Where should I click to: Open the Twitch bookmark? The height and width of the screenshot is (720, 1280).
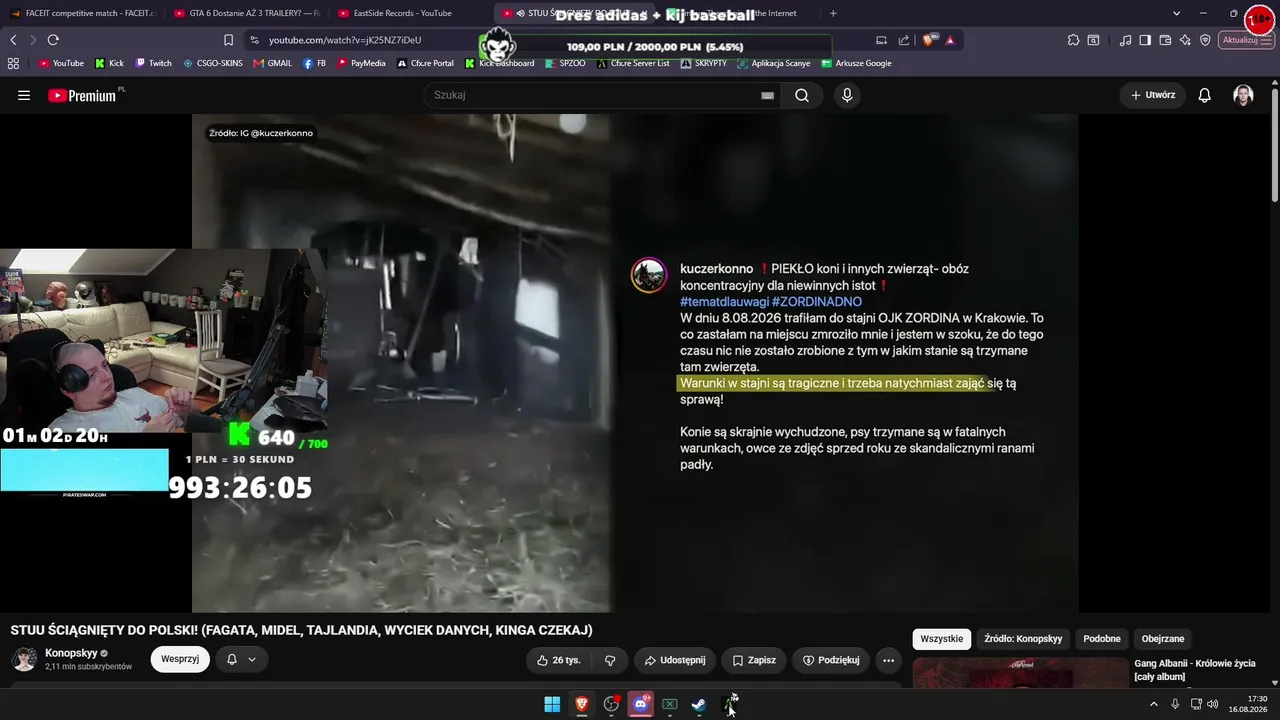[154, 63]
